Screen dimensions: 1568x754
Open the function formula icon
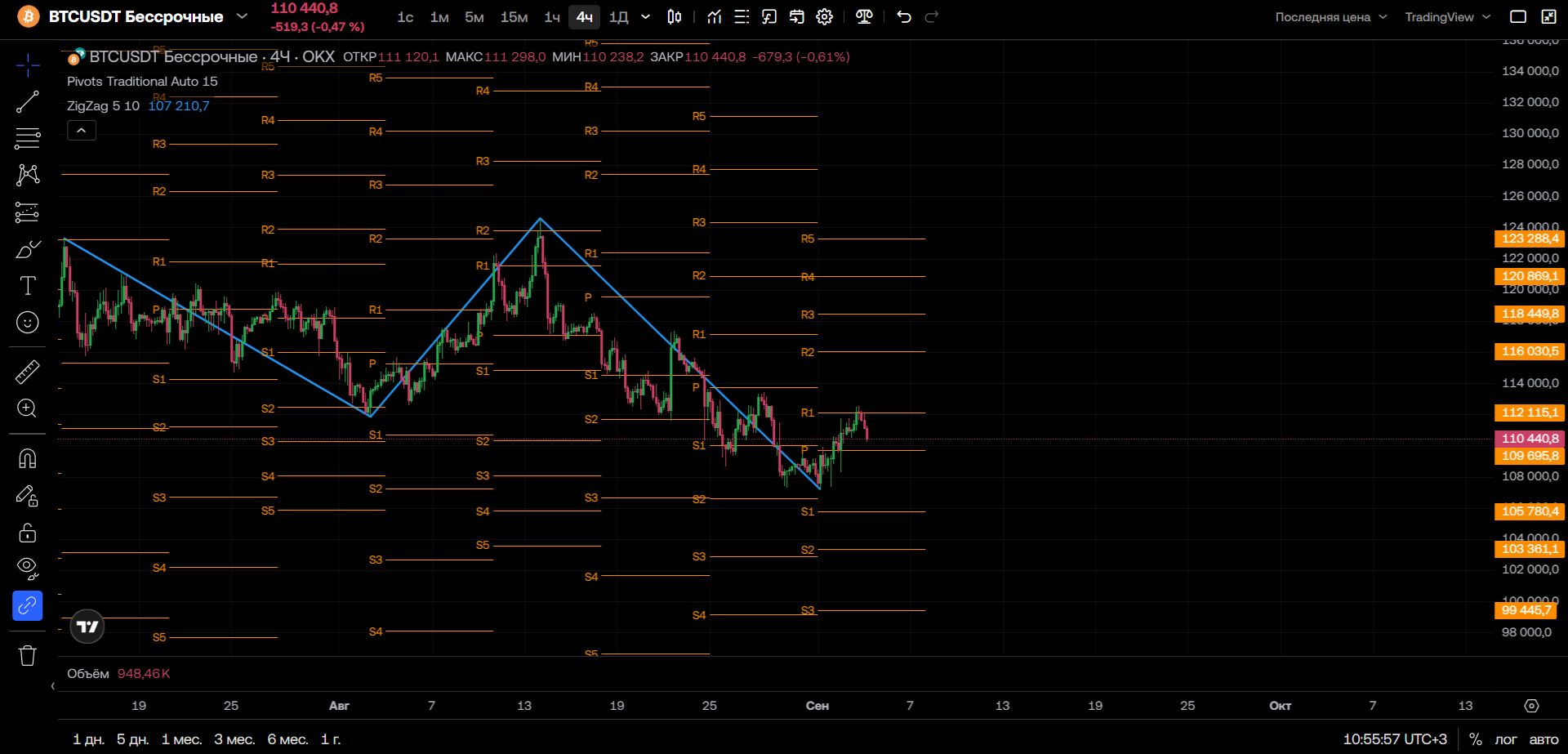coord(769,16)
